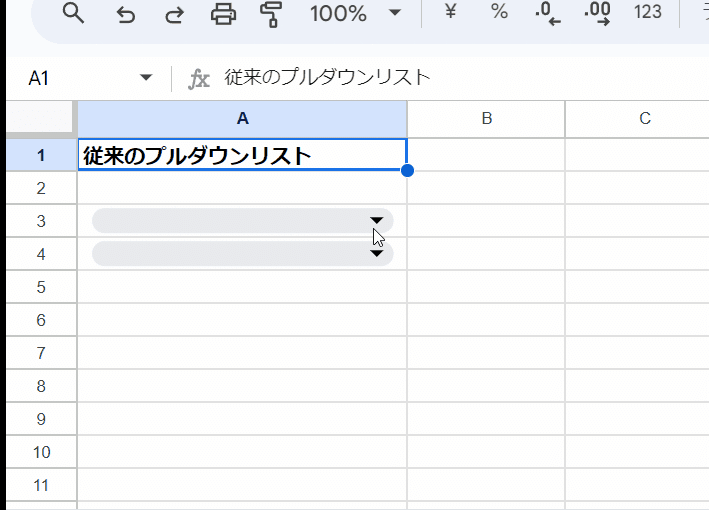Apply percent format
709x510 pixels.
pos(499,11)
